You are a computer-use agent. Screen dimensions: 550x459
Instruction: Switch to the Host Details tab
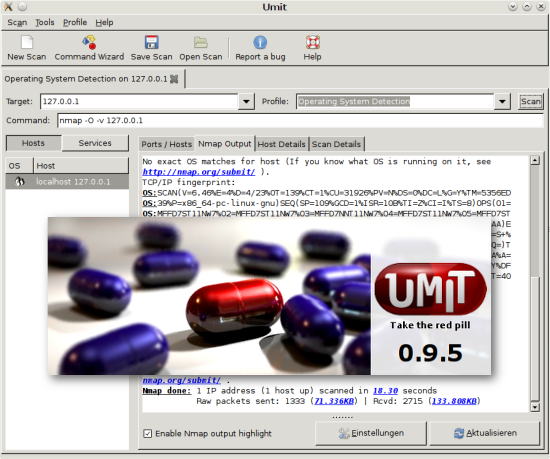[281, 144]
